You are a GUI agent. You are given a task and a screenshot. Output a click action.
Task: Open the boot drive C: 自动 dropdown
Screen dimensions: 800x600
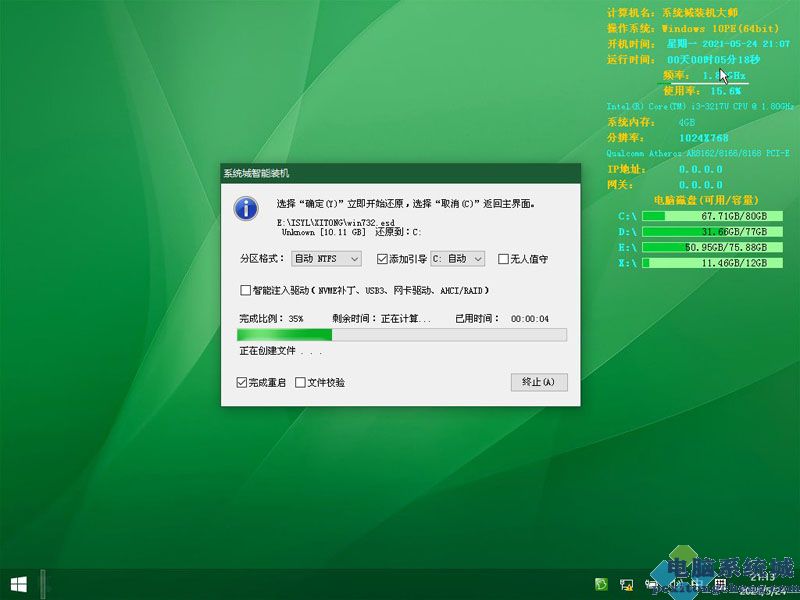point(458,259)
